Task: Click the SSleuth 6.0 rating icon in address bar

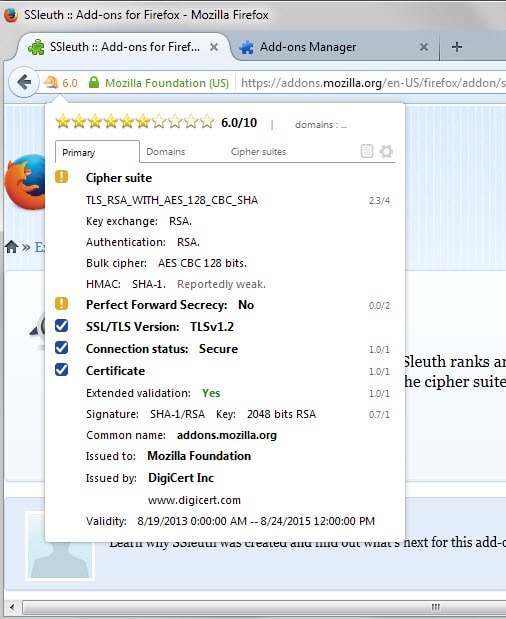Action: [x=61, y=83]
